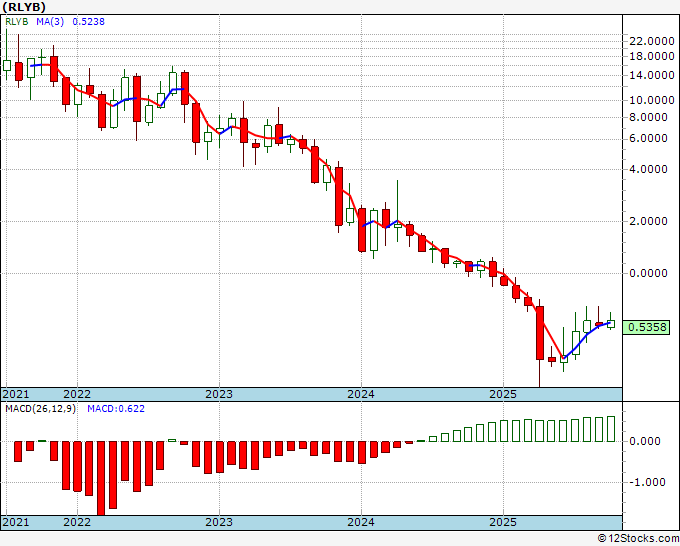Select 2021 on the MACD time axis
The width and height of the screenshot is (680, 546).
[x=16, y=522]
